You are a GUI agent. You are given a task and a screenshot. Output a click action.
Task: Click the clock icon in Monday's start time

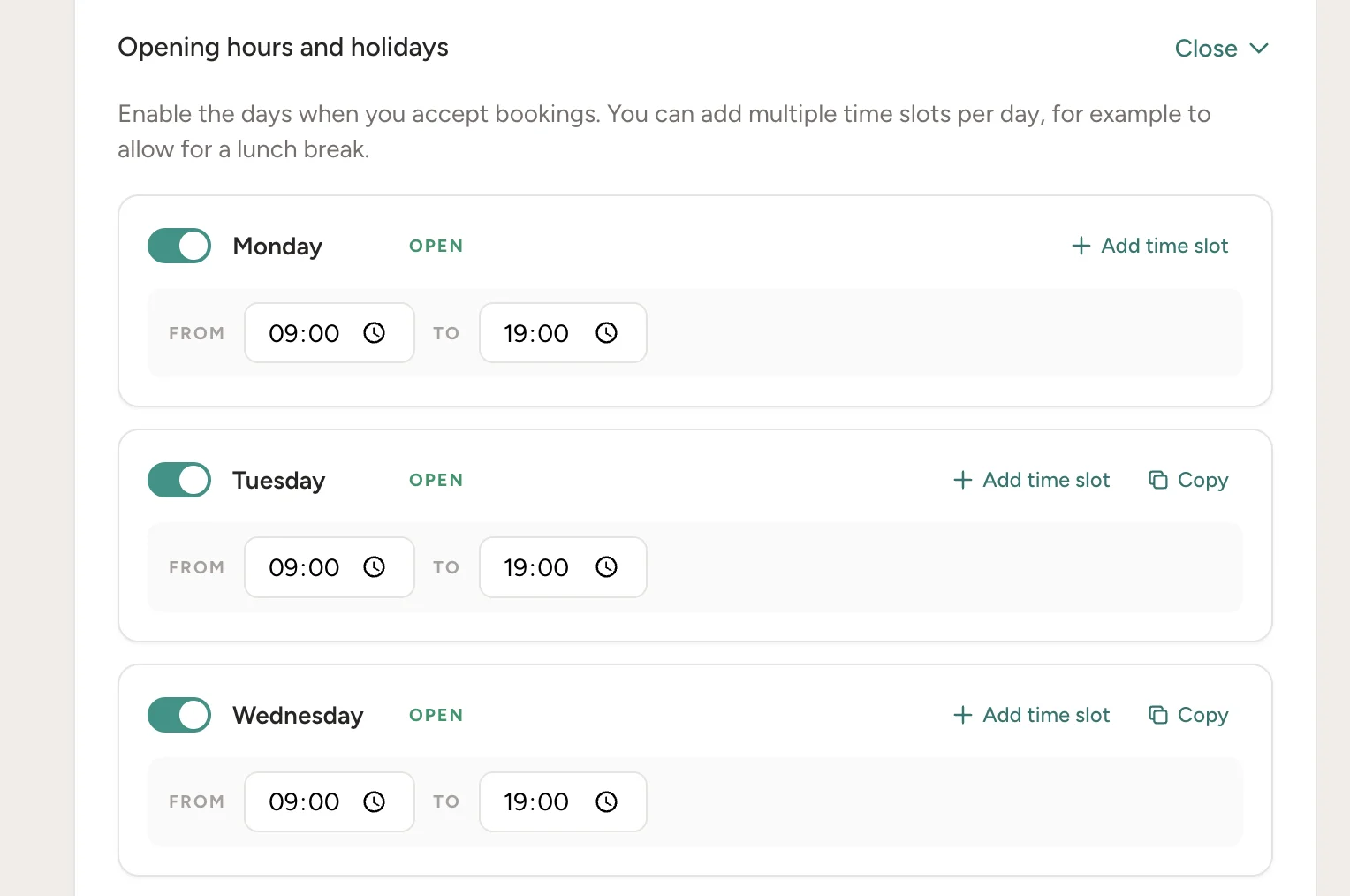click(x=375, y=333)
